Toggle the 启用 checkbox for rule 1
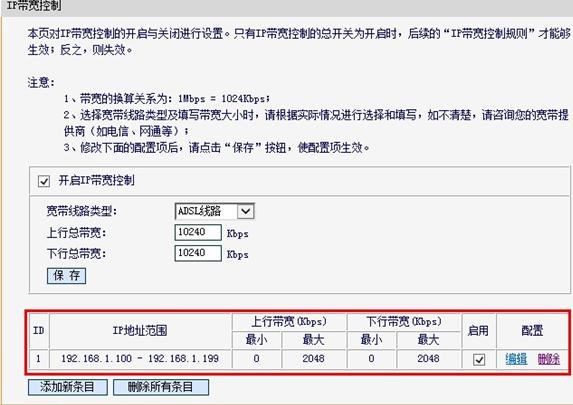 (x=479, y=360)
